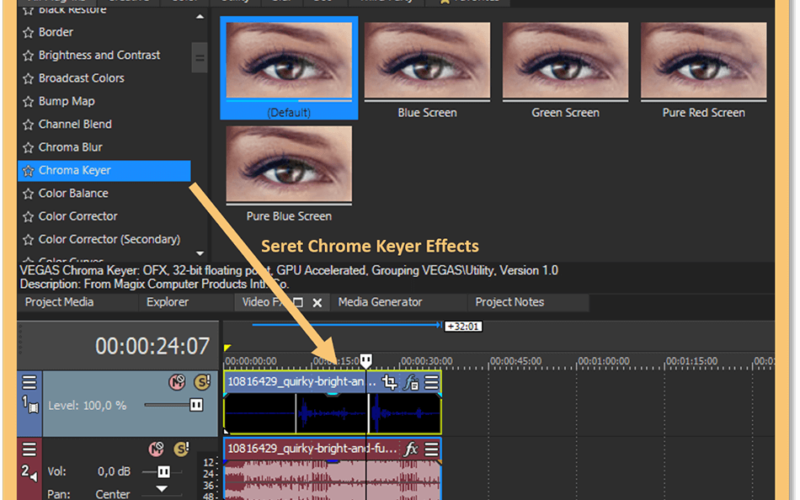Open Event FX on video clip
Viewport: 800px width, 500px height.
pyautogui.click(x=411, y=382)
